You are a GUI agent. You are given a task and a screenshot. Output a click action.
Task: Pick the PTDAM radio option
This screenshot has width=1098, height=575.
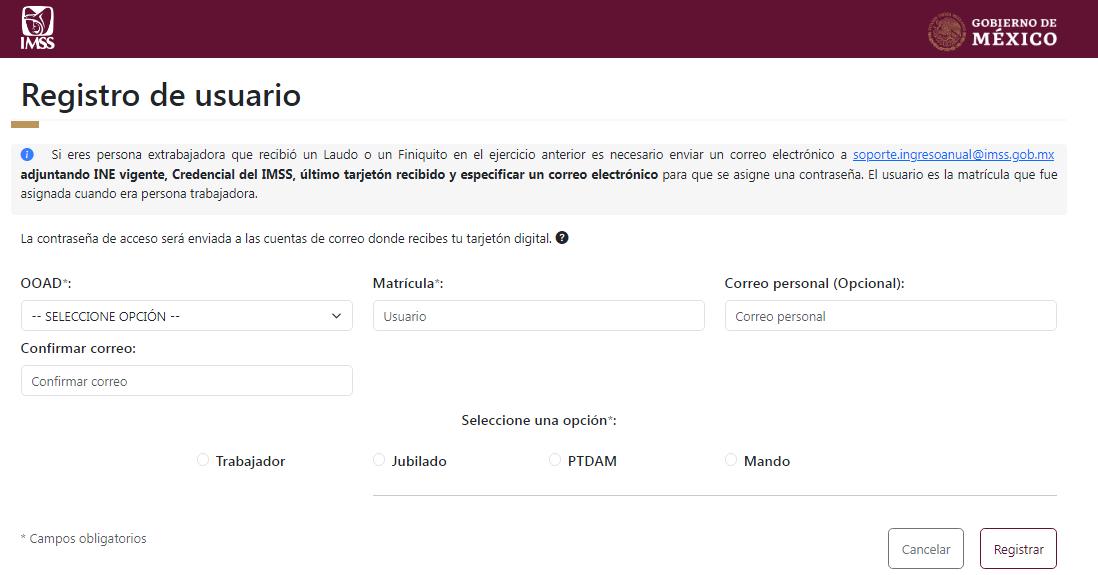[x=555, y=460]
